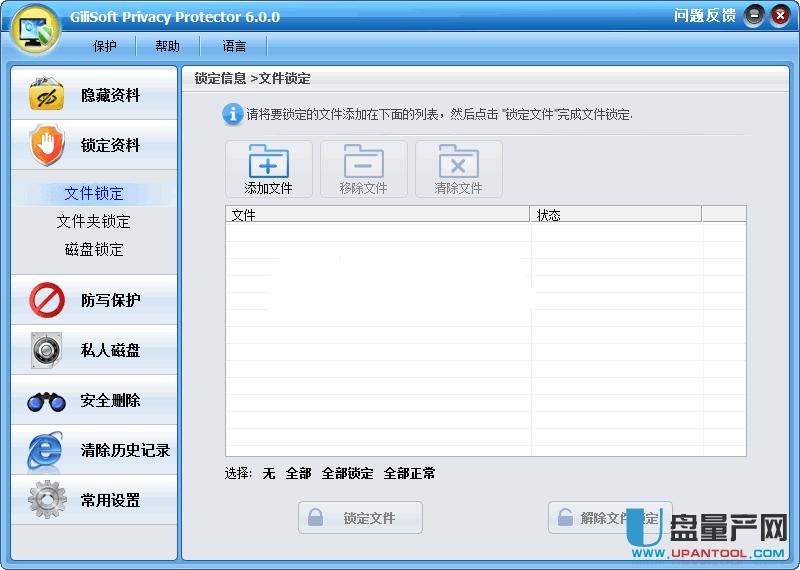Open the 清除历史记录 clear history section
800x570 pixels.
(94, 450)
